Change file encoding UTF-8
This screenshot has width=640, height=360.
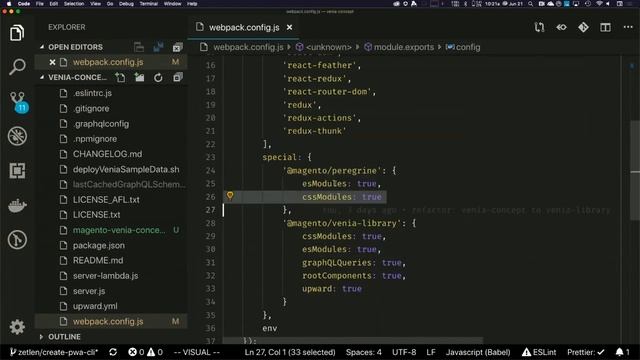point(404,352)
